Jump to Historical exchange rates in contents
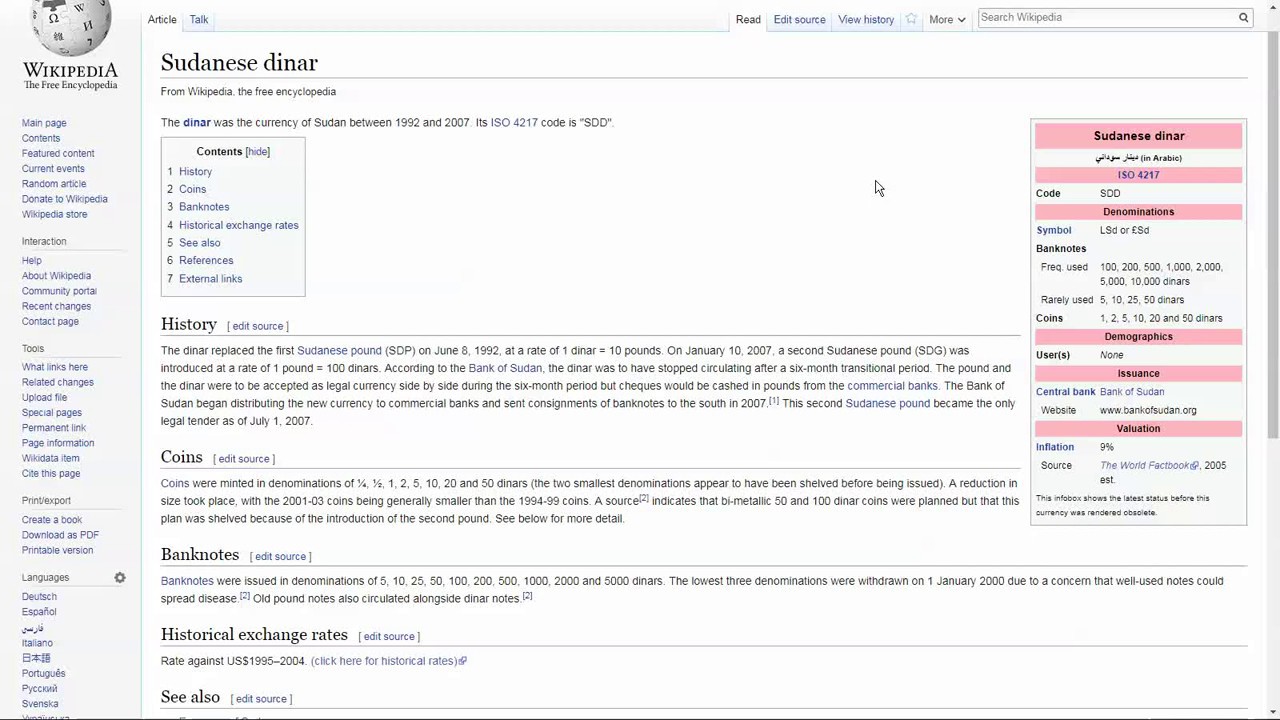This screenshot has width=1280, height=720. 239,225
